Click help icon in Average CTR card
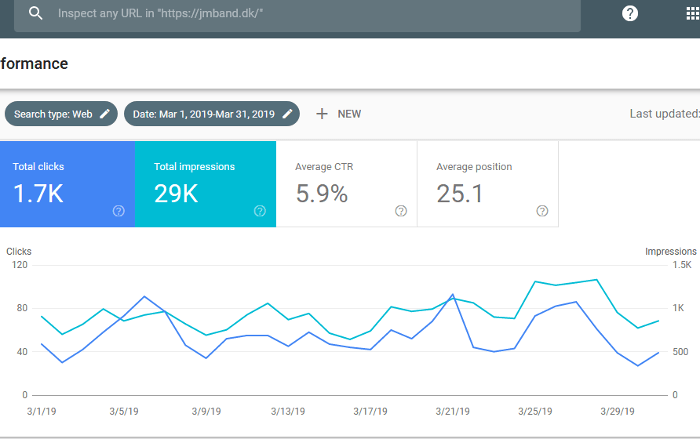Viewport: 700px width, 439px height. 401,211
